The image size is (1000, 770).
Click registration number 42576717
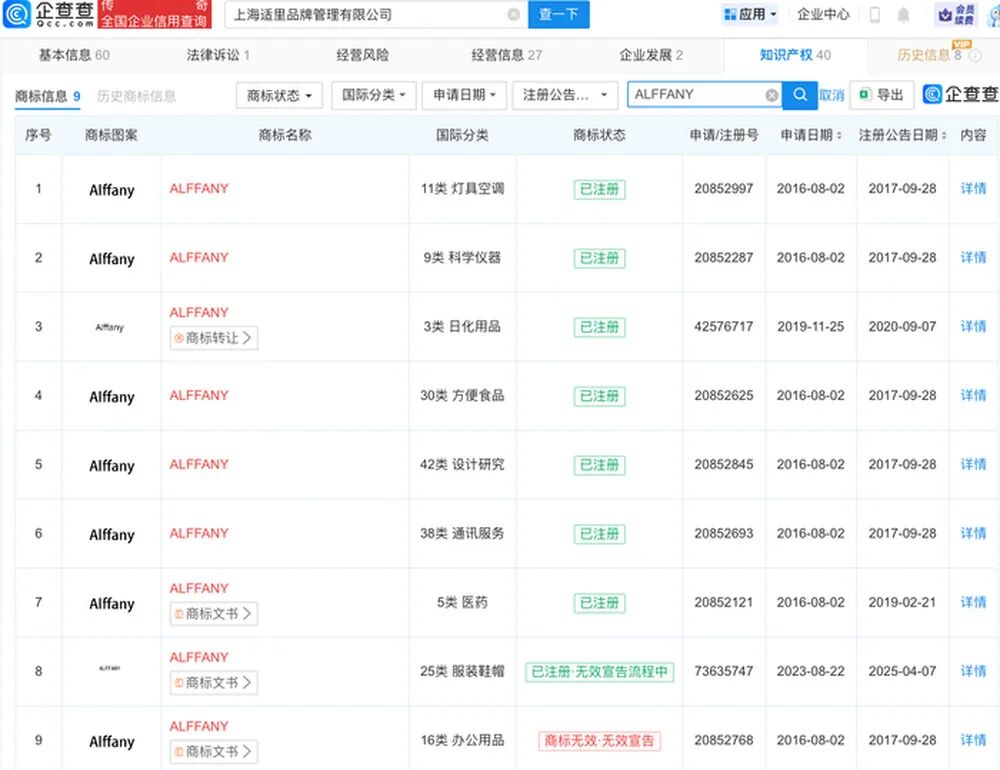724,327
